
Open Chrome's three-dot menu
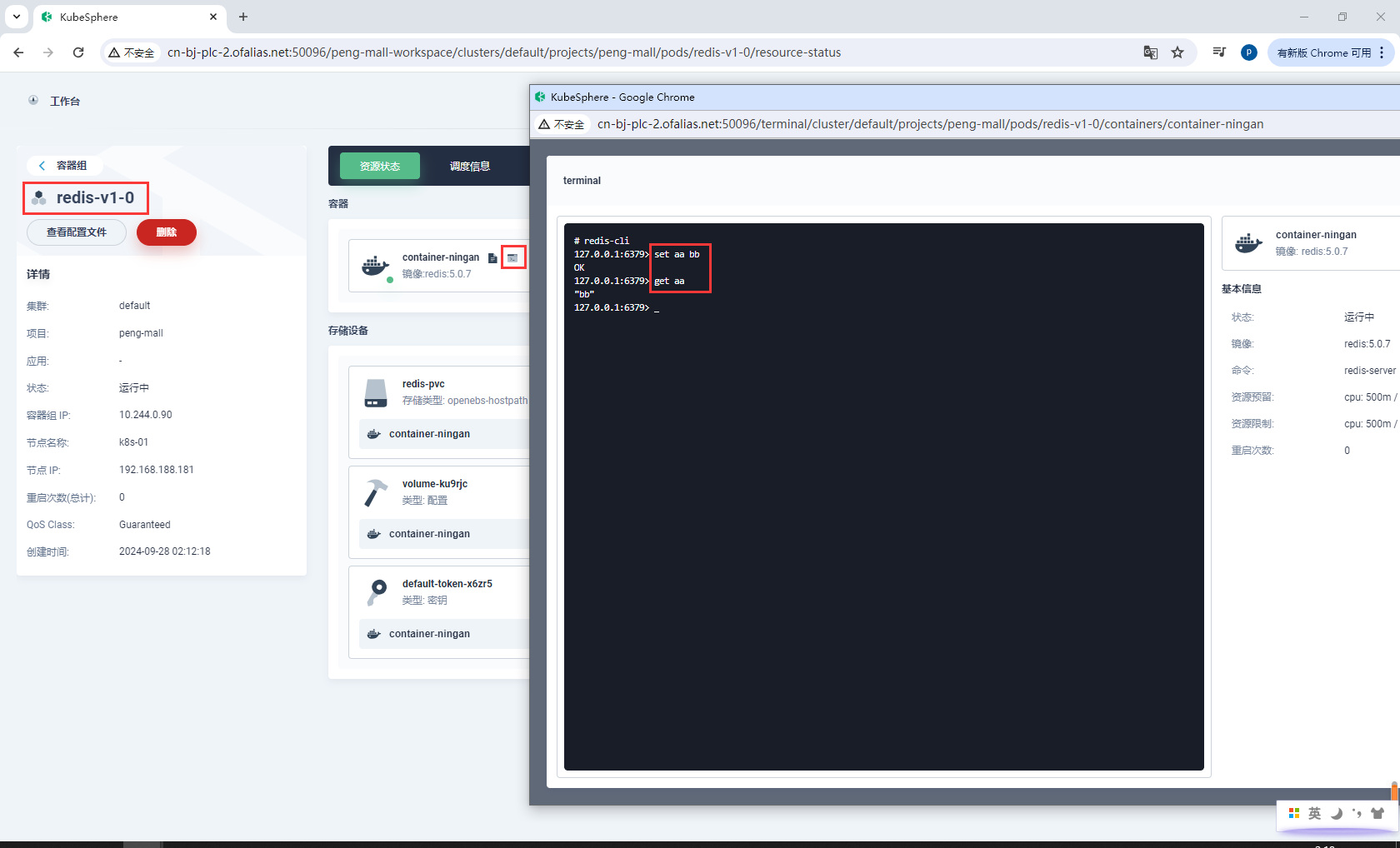[x=1382, y=52]
